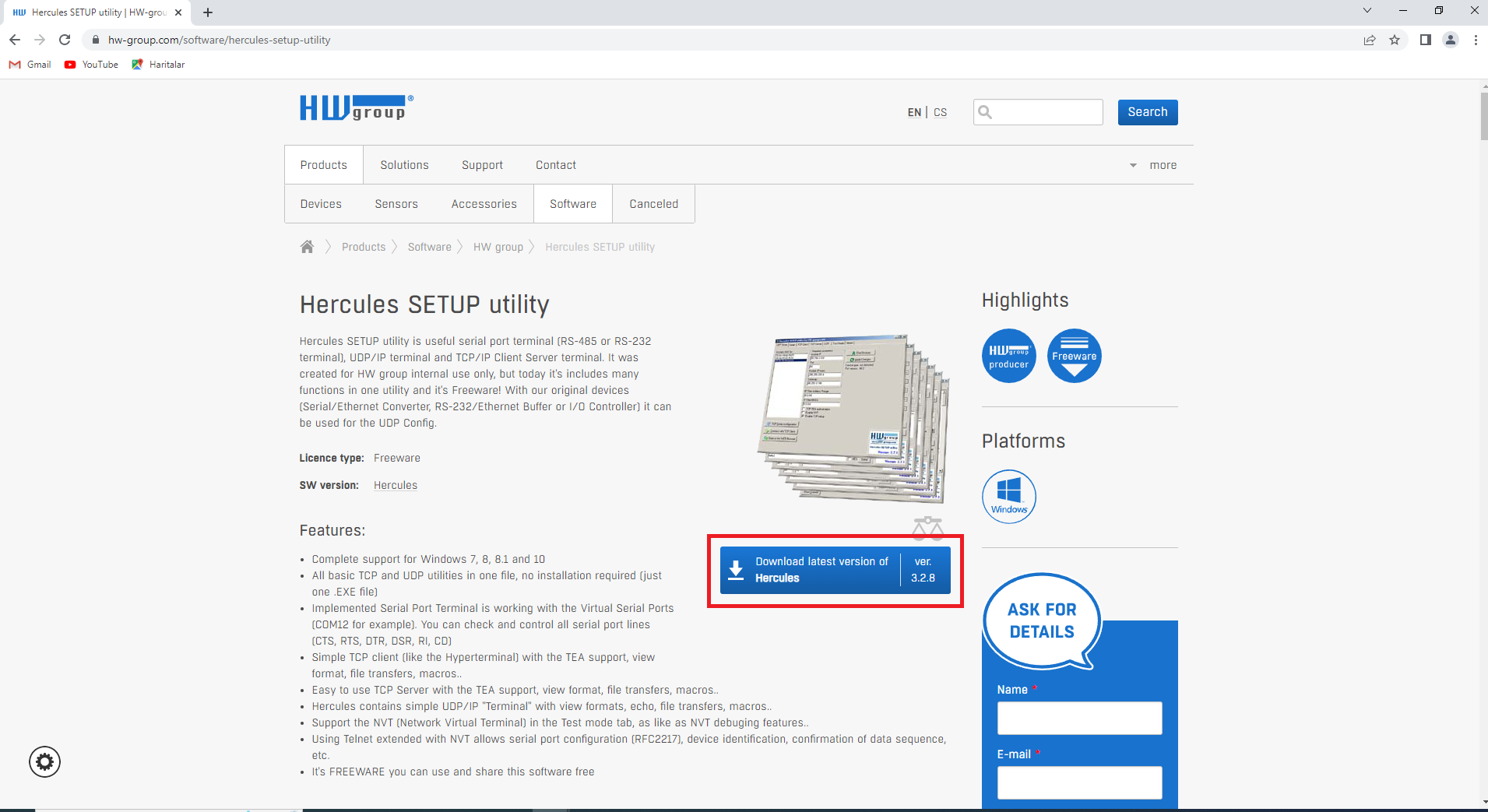Click the Freeware highlight badge
Viewport: 1488px width, 812px height.
click(1074, 356)
